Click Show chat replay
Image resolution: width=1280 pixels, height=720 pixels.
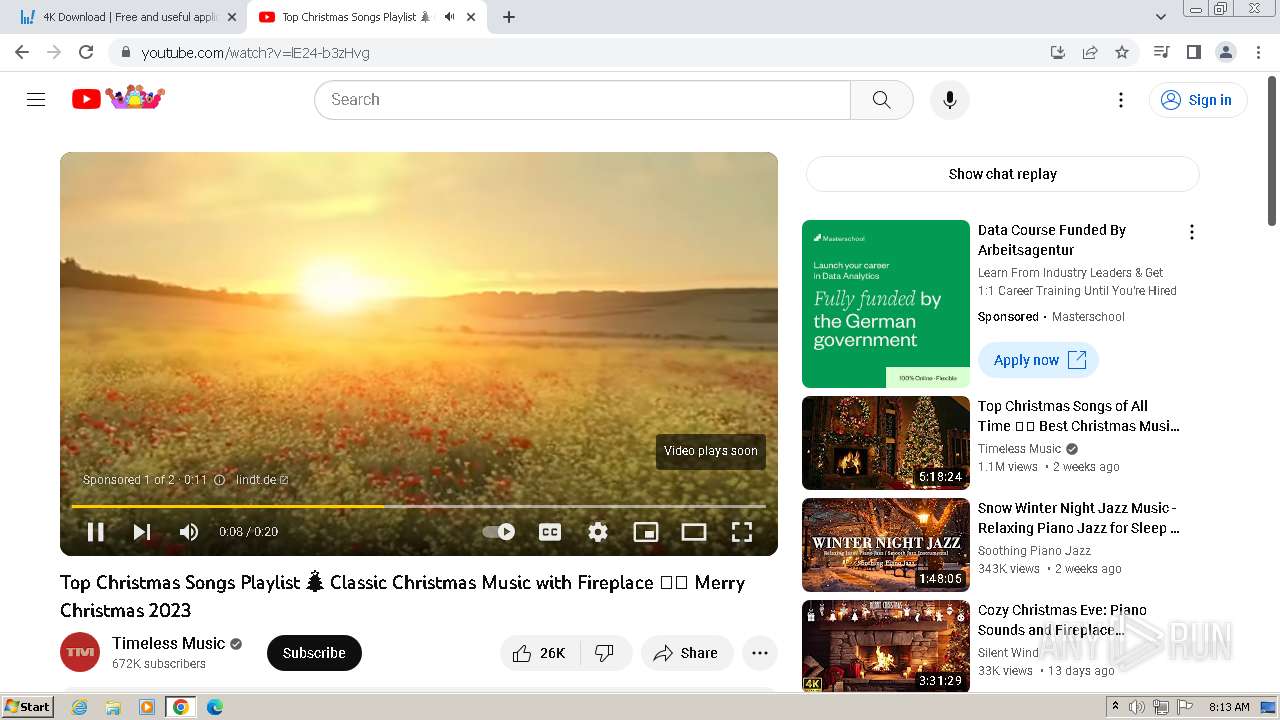[x=1002, y=174]
